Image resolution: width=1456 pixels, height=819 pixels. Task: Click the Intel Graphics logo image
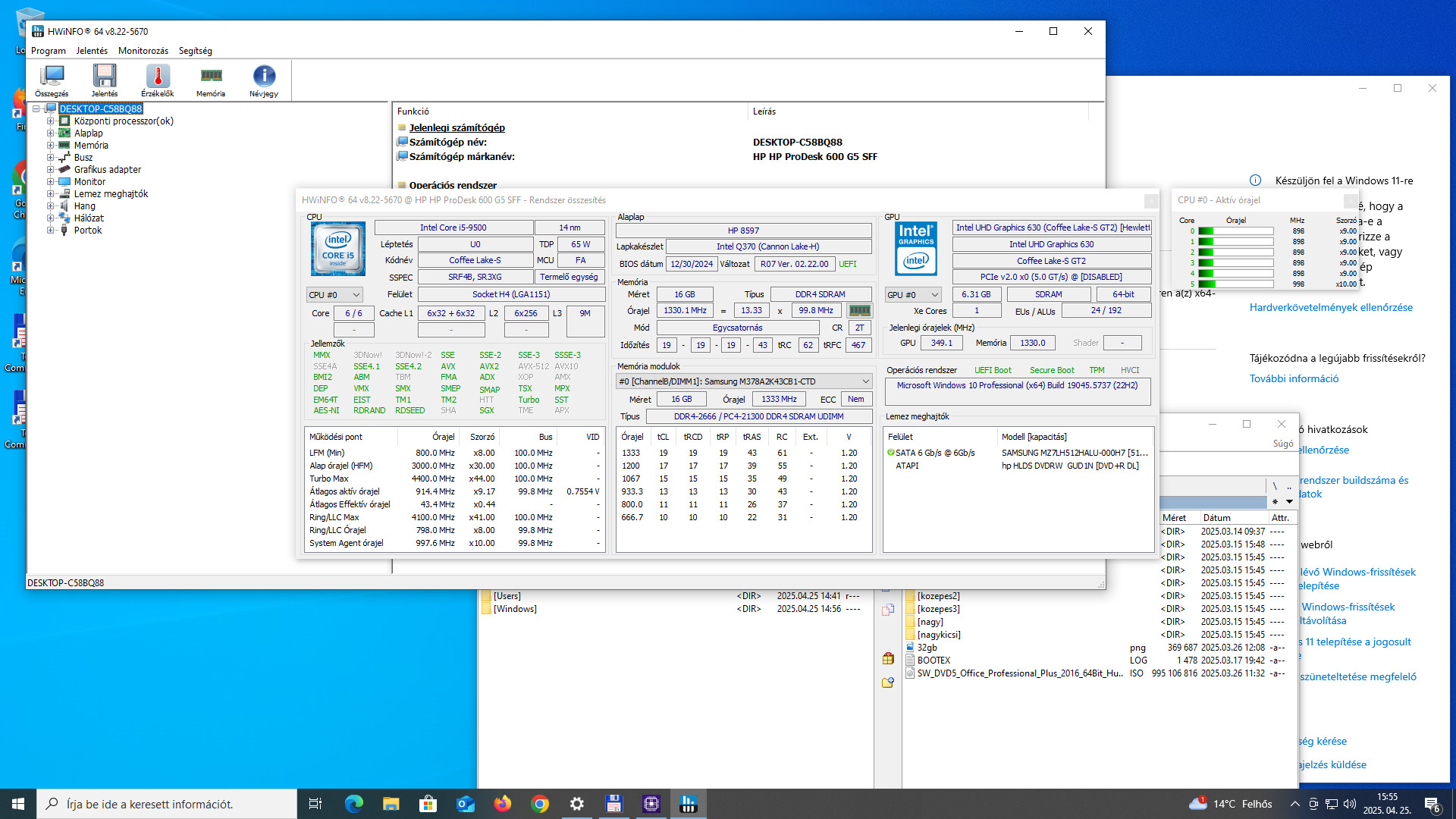(x=916, y=249)
